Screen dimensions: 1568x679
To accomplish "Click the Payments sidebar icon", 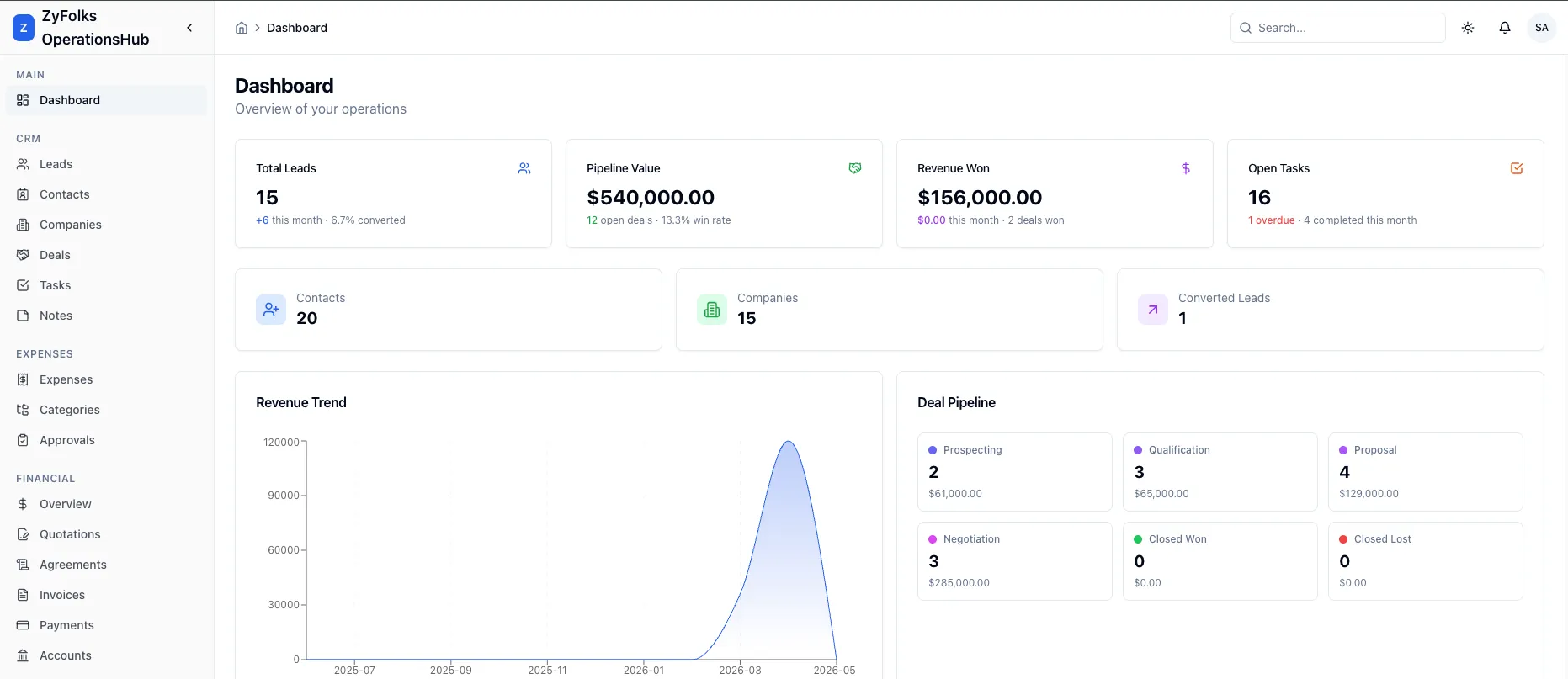I will [x=23, y=625].
